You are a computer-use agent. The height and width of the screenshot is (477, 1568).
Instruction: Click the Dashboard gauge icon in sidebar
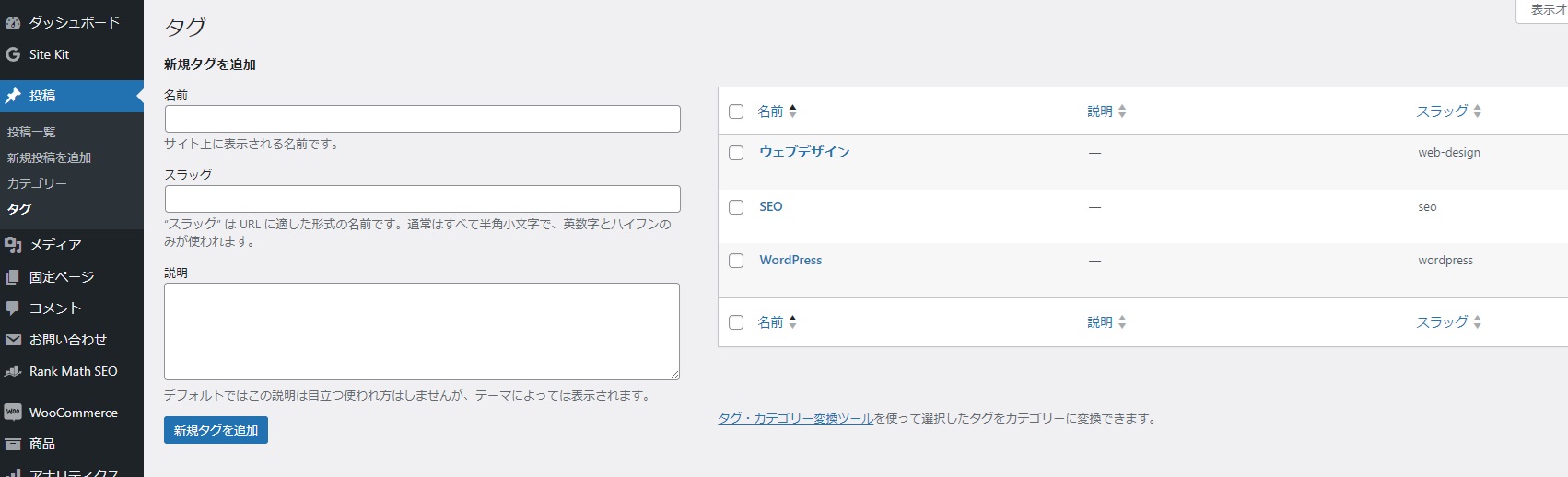tap(13, 22)
